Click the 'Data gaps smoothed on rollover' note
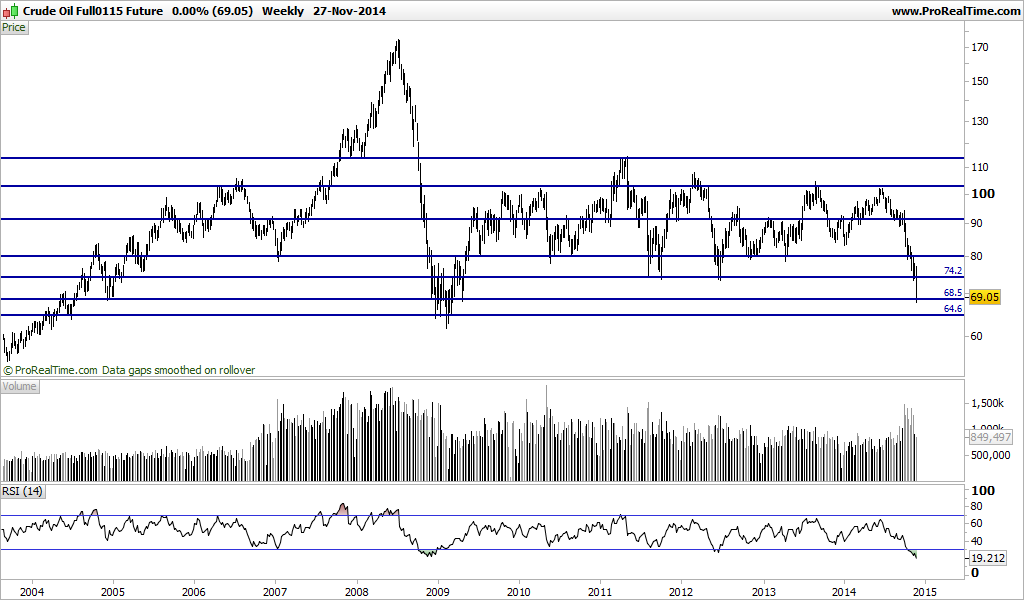This screenshot has height=600, width=1024. [x=178, y=370]
